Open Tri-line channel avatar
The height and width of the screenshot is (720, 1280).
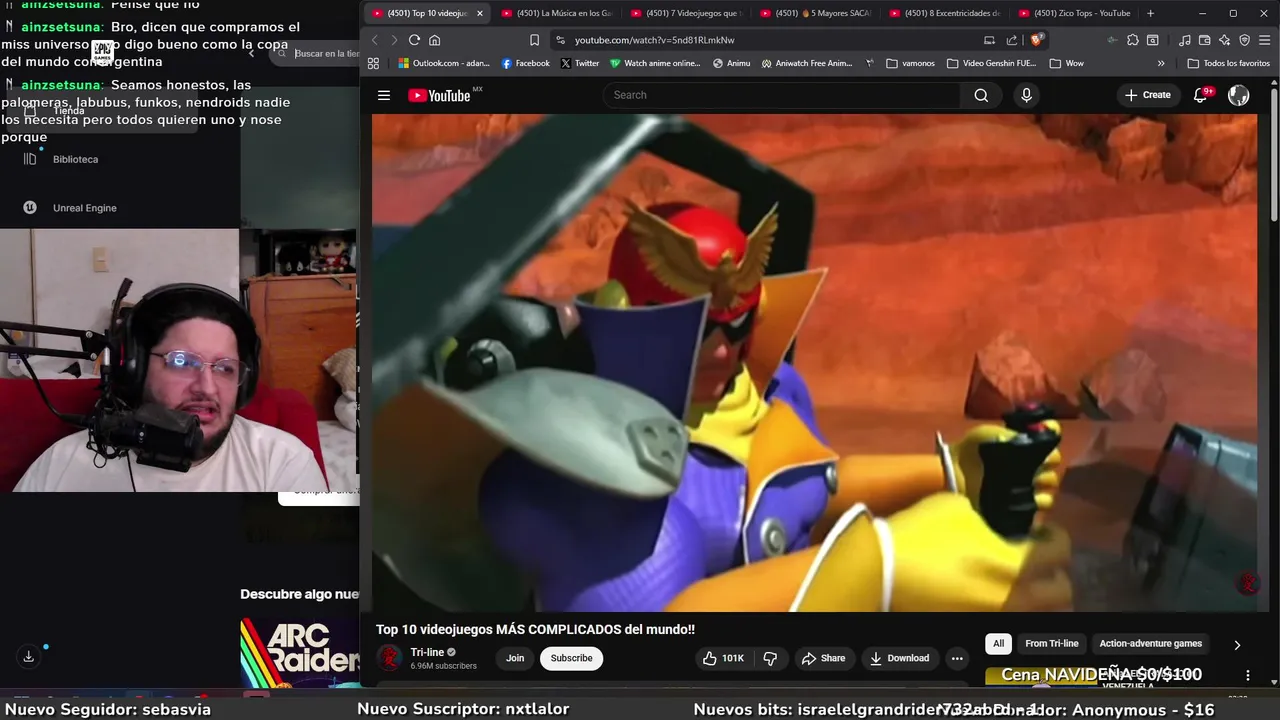point(389,658)
